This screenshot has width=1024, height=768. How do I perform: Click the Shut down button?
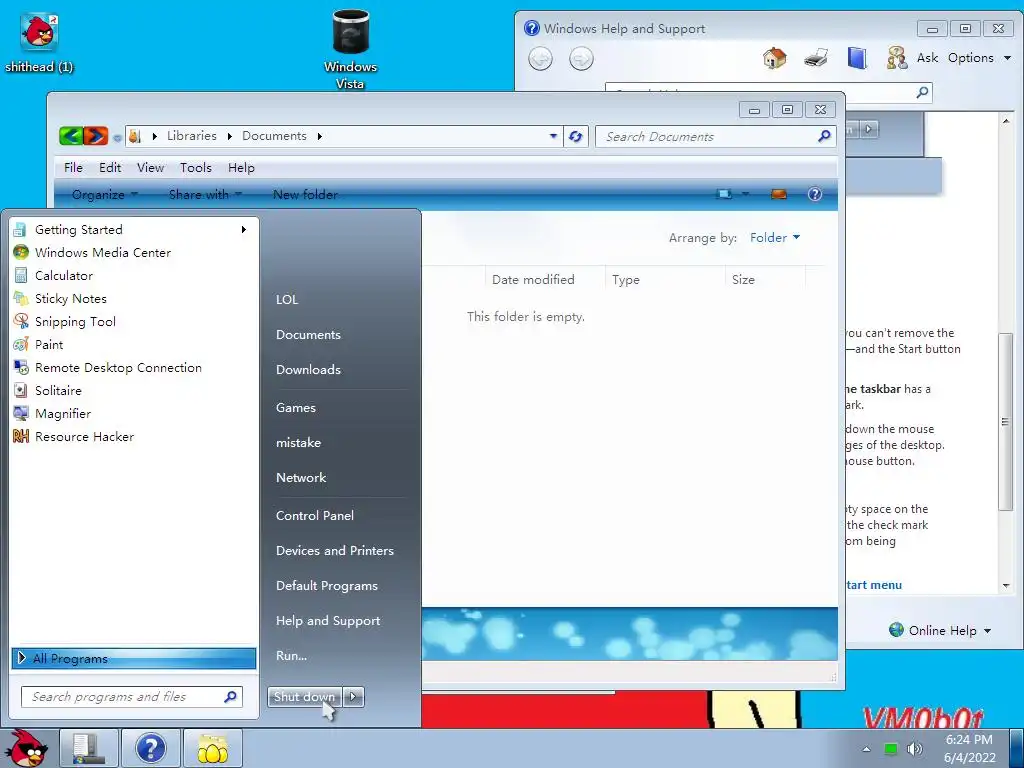click(304, 697)
